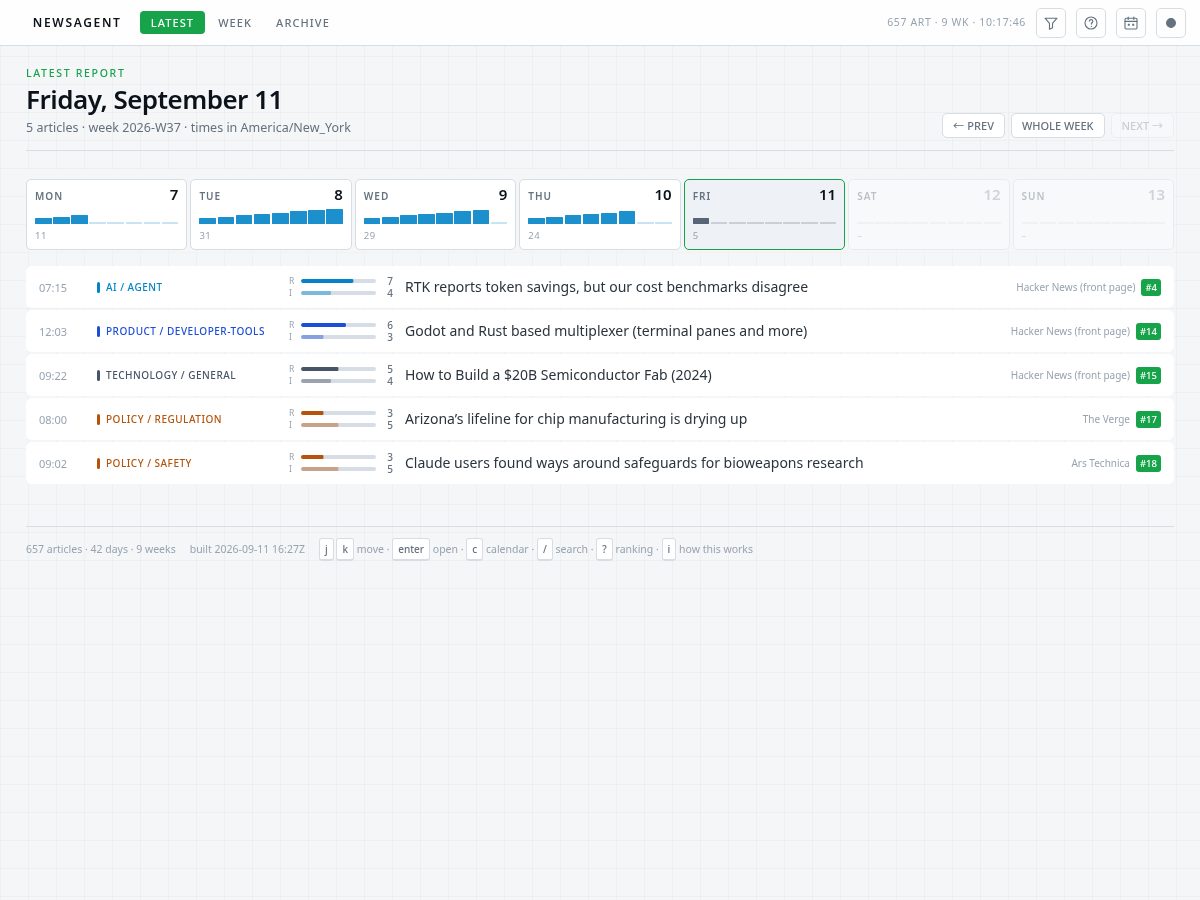
Task: Click the built 2026-09-11 16:27Z text
Action: (247, 549)
